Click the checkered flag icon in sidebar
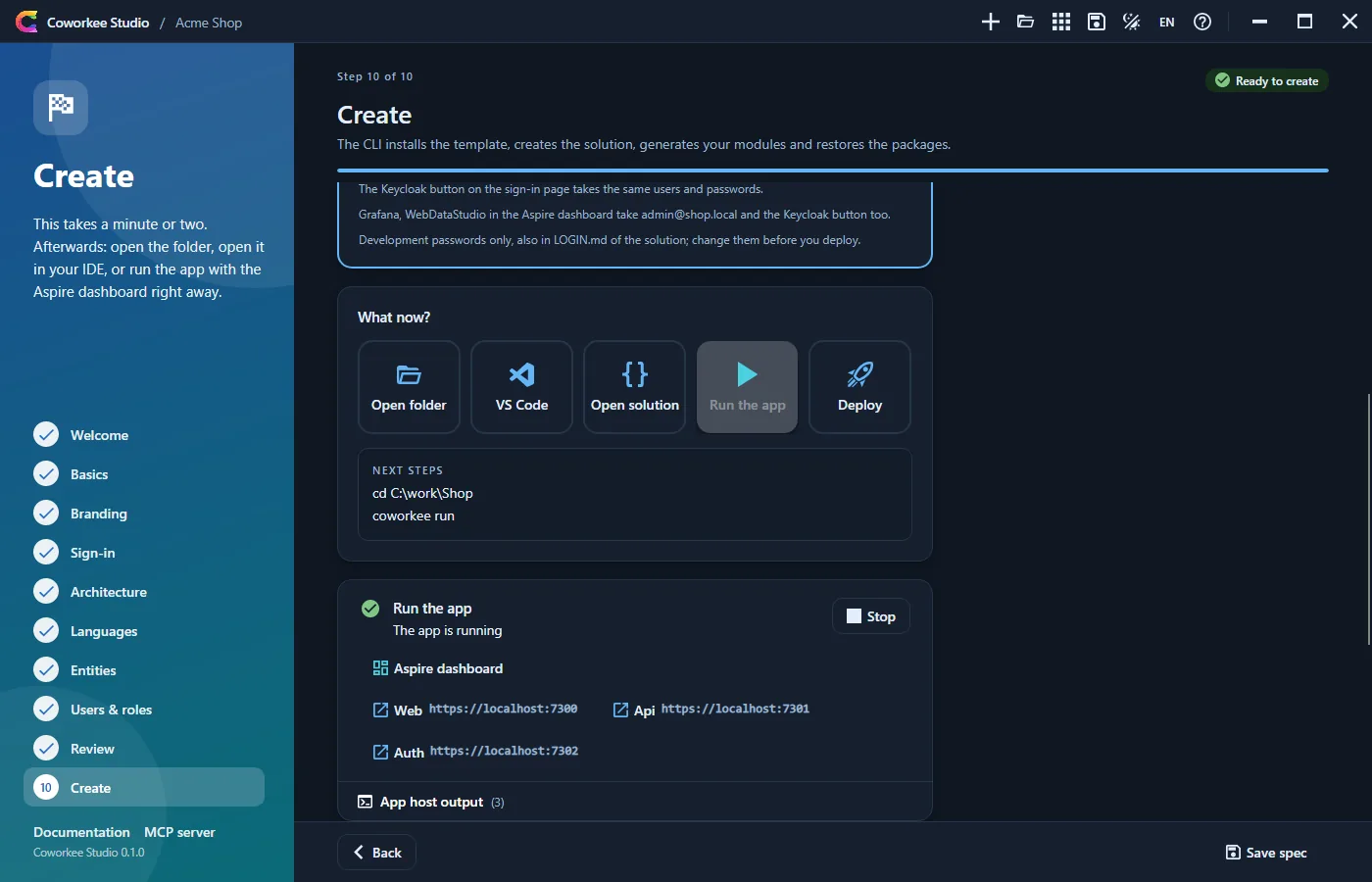Screen dimensions: 1372x882 [61, 107]
